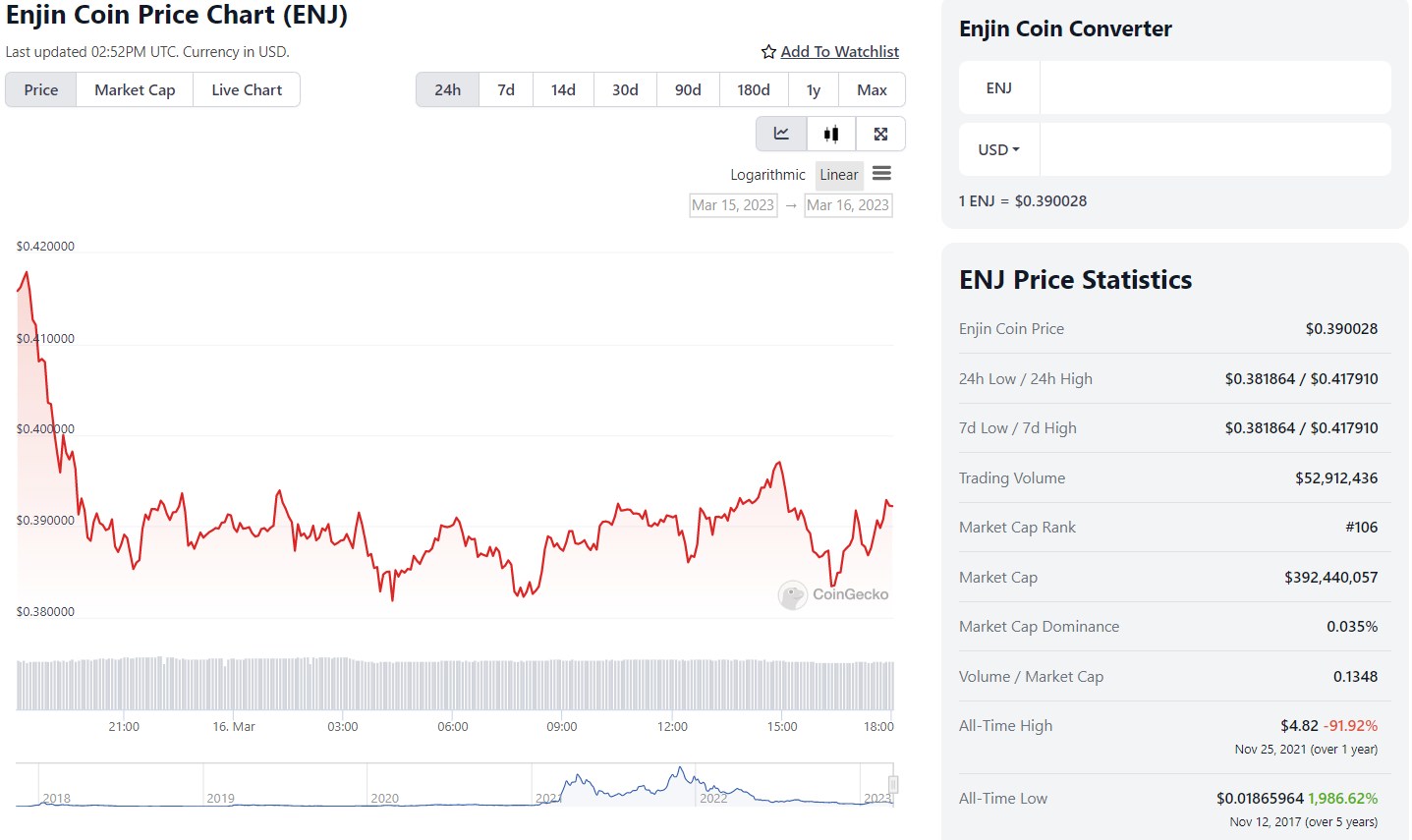
Task: Click the Volume / Market Cap 0.1348
Action: coord(1355,677)
